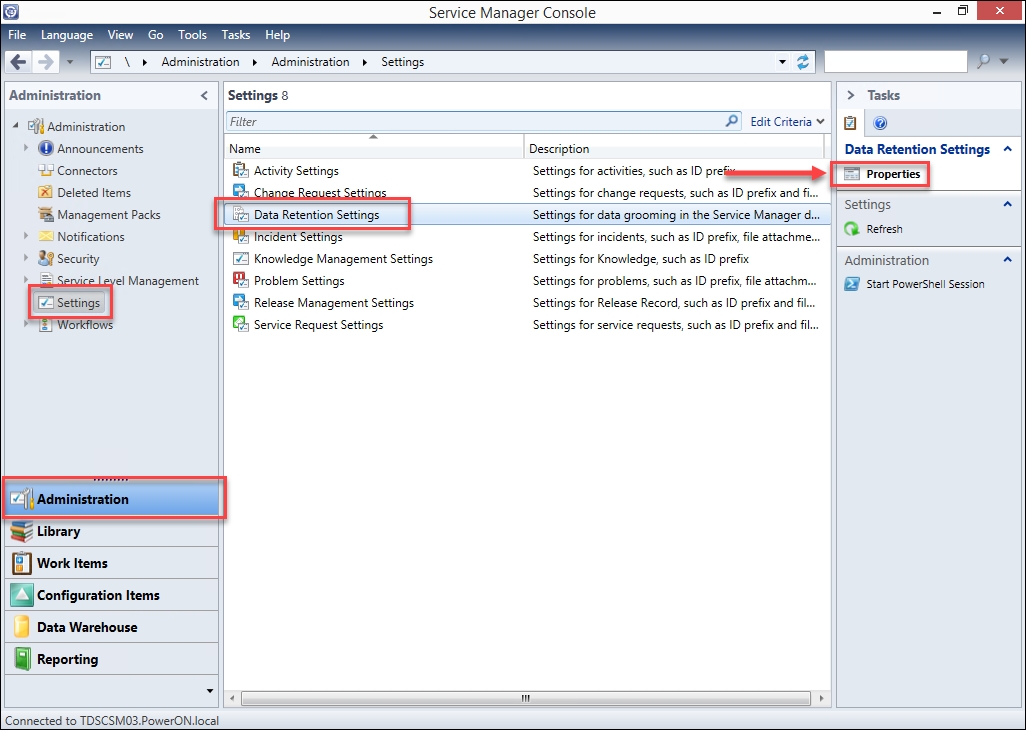Select the Data Retention Settings row
The height and width of the screenshot is (730, 1026).
[527, 215]
